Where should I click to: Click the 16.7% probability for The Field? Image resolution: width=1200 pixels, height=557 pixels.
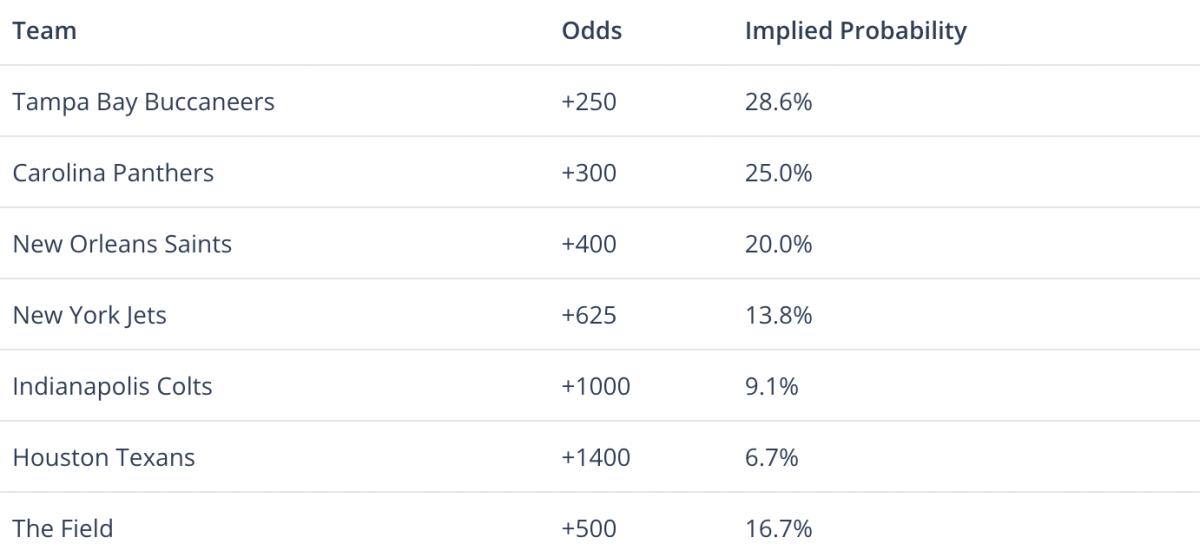tap(779, 529)
